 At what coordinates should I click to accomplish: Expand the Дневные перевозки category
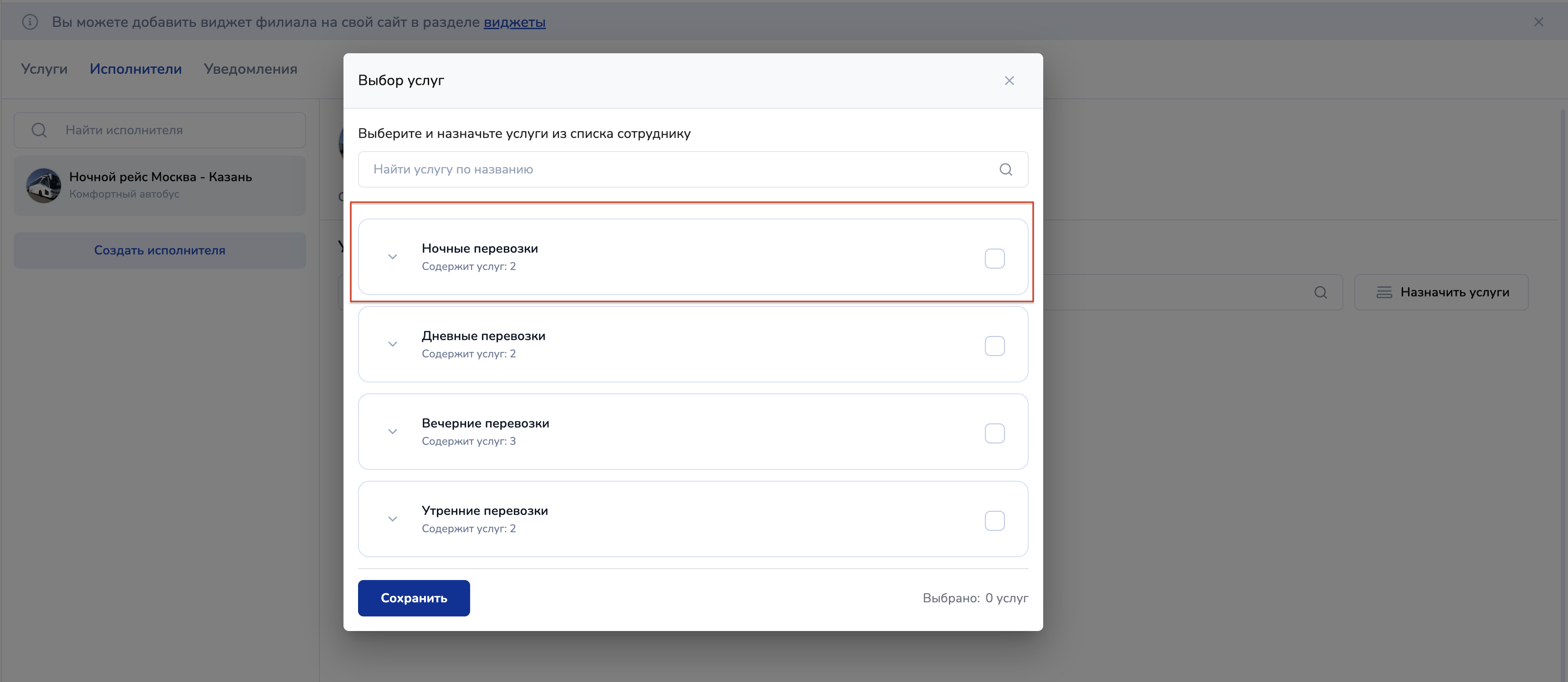(393, 344)
